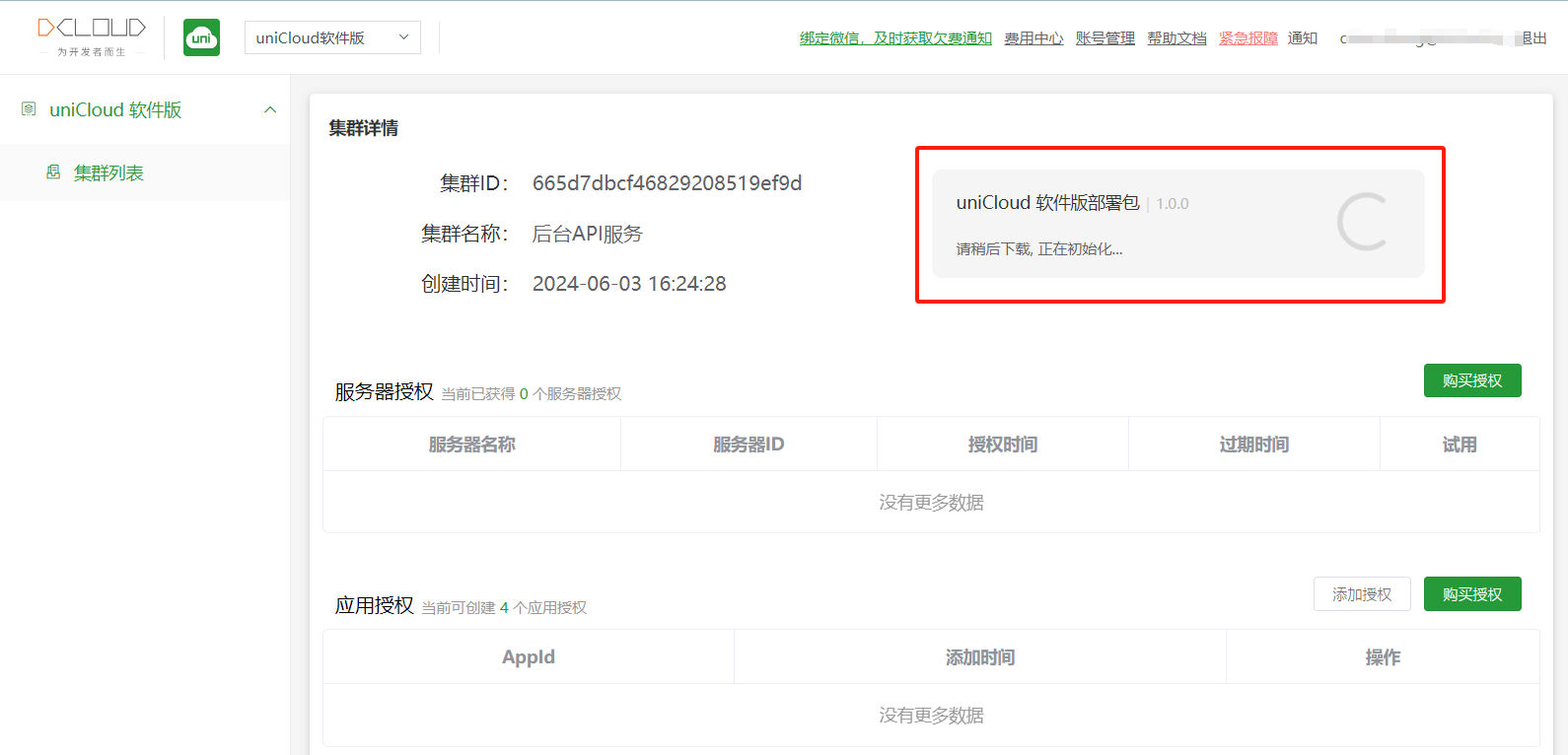Click the green uni cloud icon
This screenshot has width=1568, height=755.
coord(202,37)
